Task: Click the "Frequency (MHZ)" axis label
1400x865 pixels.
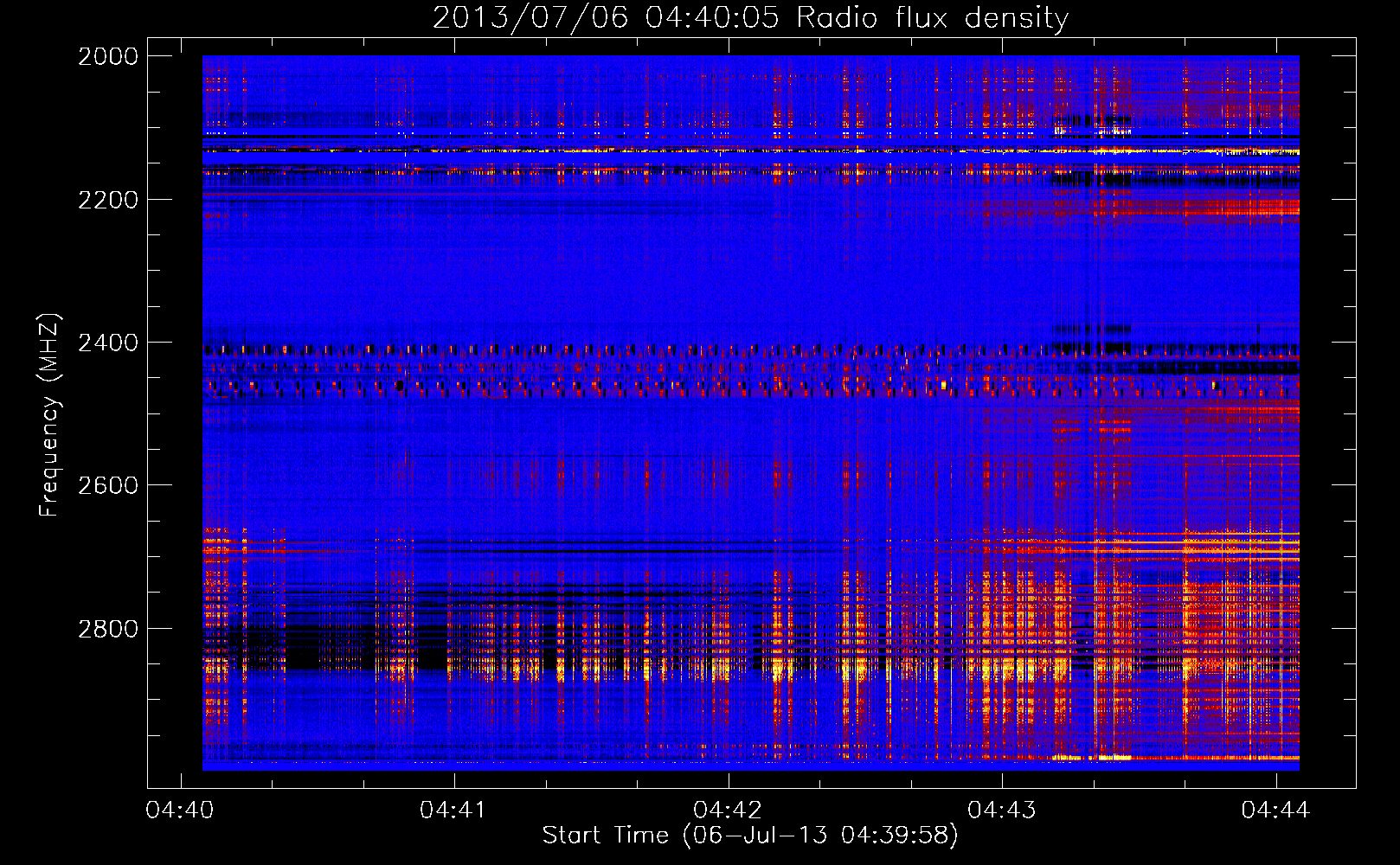Action: tap(49, 415)
